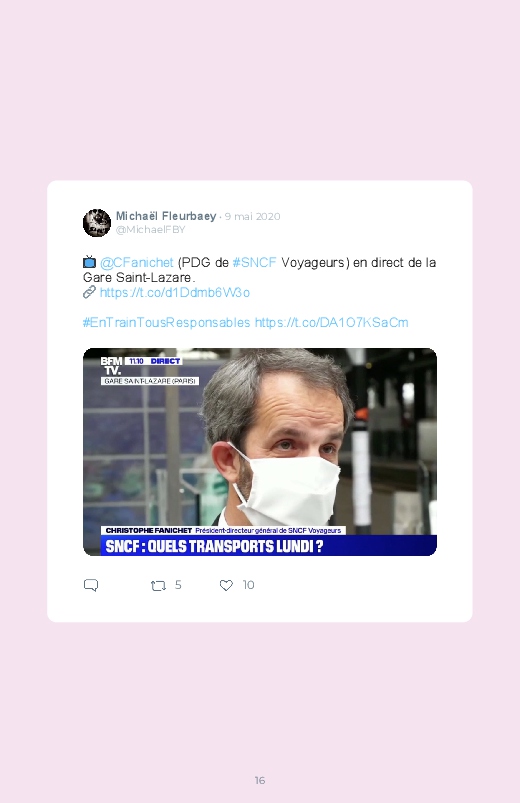Click the chain link icon
This screenshot has height=803, width=520.
pyautogui.click(x=90, y=292)
